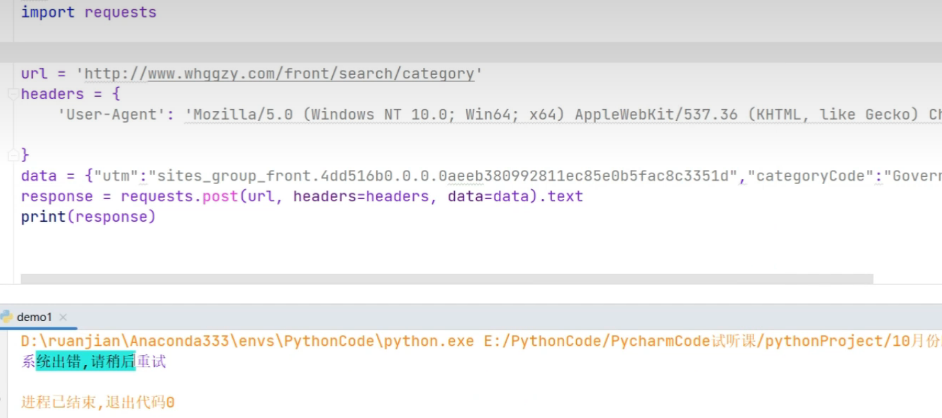Click the highlighted text 统出错,请稍后

tap(85, 362)
